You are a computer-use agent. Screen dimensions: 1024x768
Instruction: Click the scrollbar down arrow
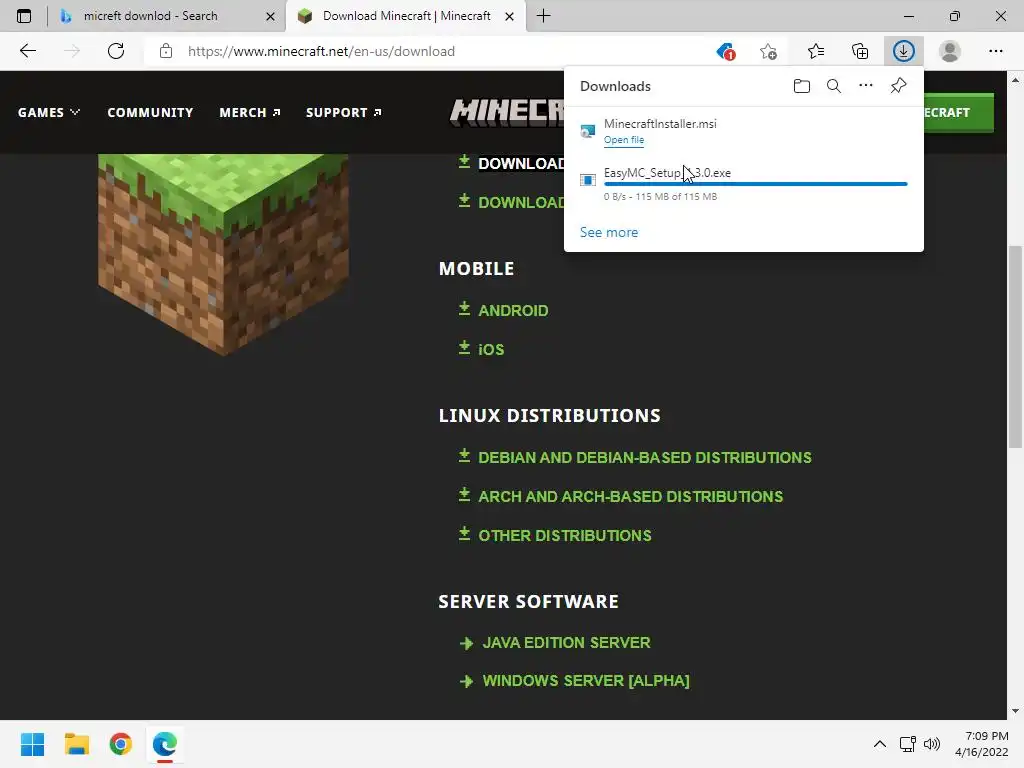pos(1015,711)
